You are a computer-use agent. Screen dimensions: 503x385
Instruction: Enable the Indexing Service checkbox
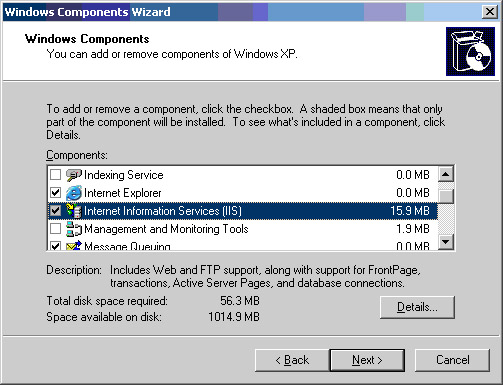[55, 174]
